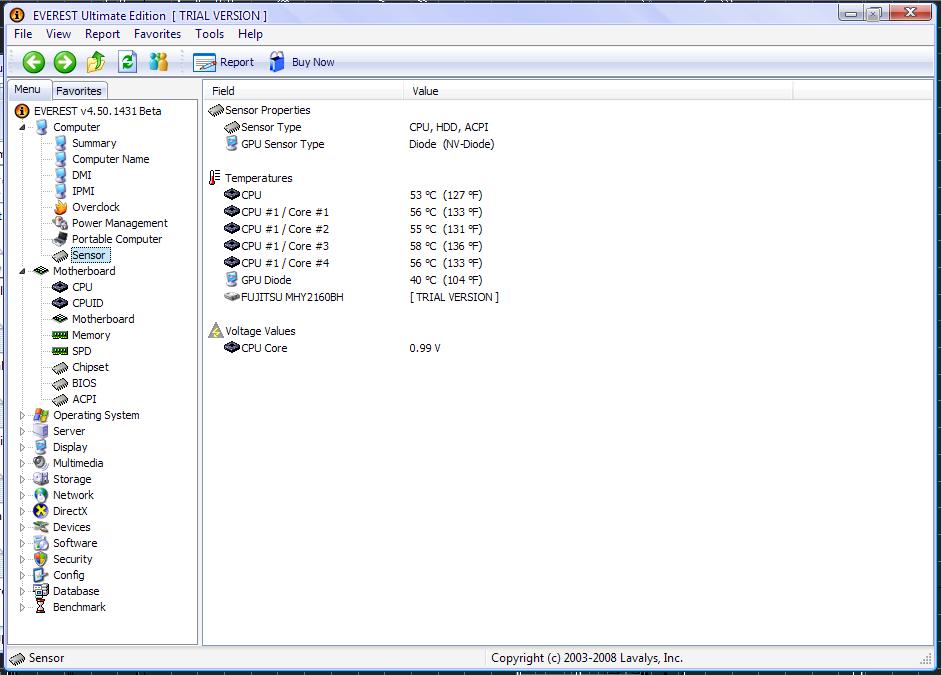The height and width of the screenshot is (675, 941).
Task: Click the Power Management icon
Action: [x=60, y=223]
